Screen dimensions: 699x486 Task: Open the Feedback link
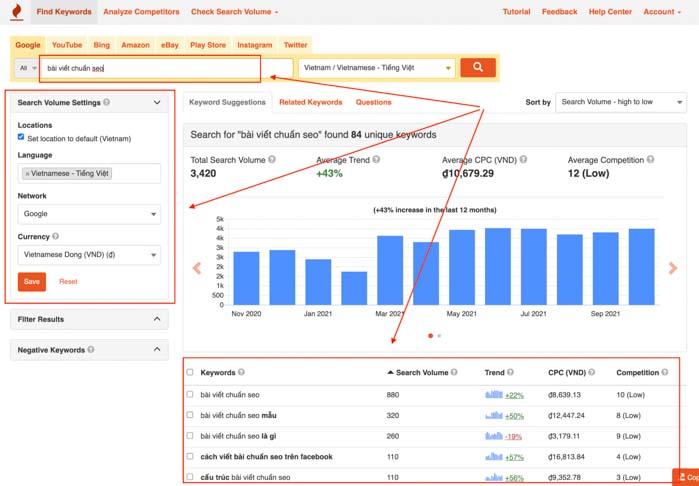(x=559, y=12)
